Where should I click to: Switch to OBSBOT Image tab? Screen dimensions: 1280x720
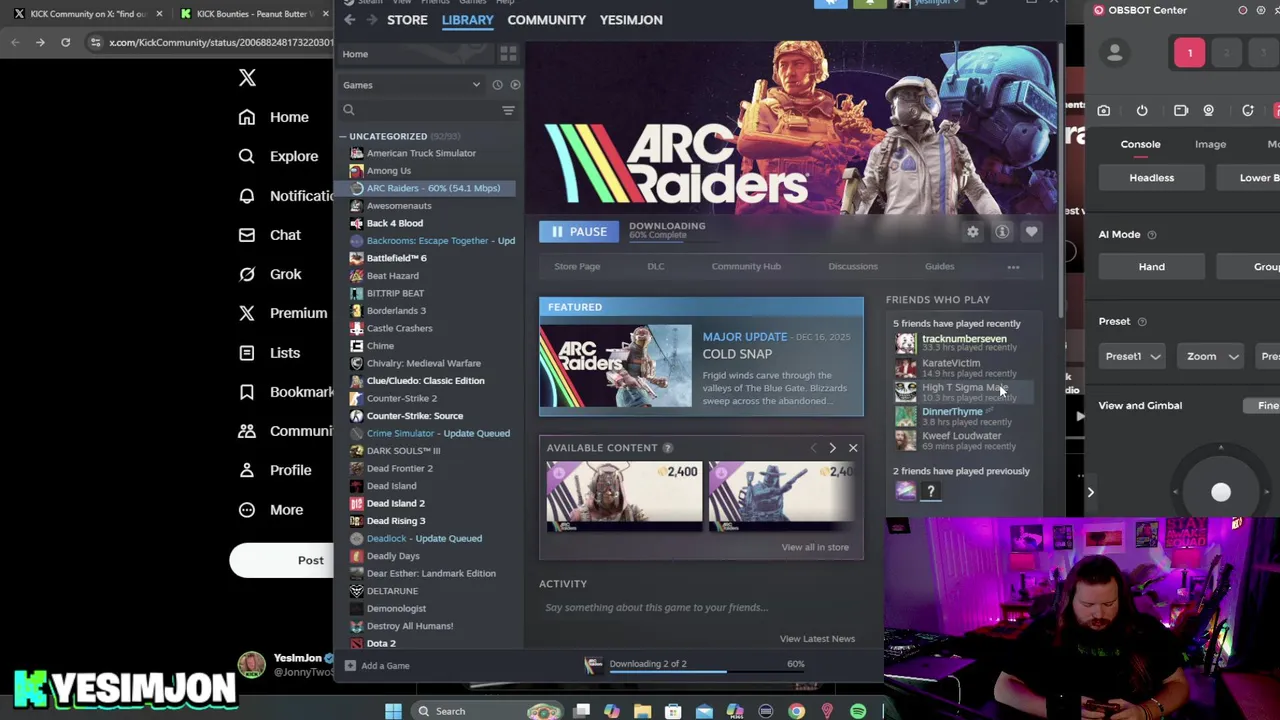pyautogui.click(x=1210, y=144)
